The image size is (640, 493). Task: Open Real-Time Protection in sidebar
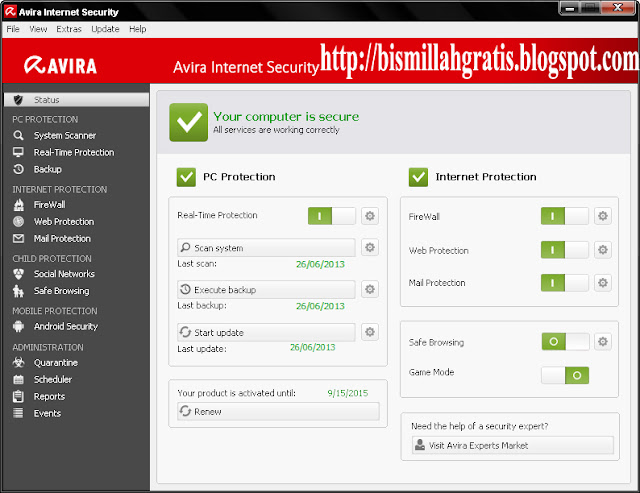pyautogui.click(x=74, y=152)
